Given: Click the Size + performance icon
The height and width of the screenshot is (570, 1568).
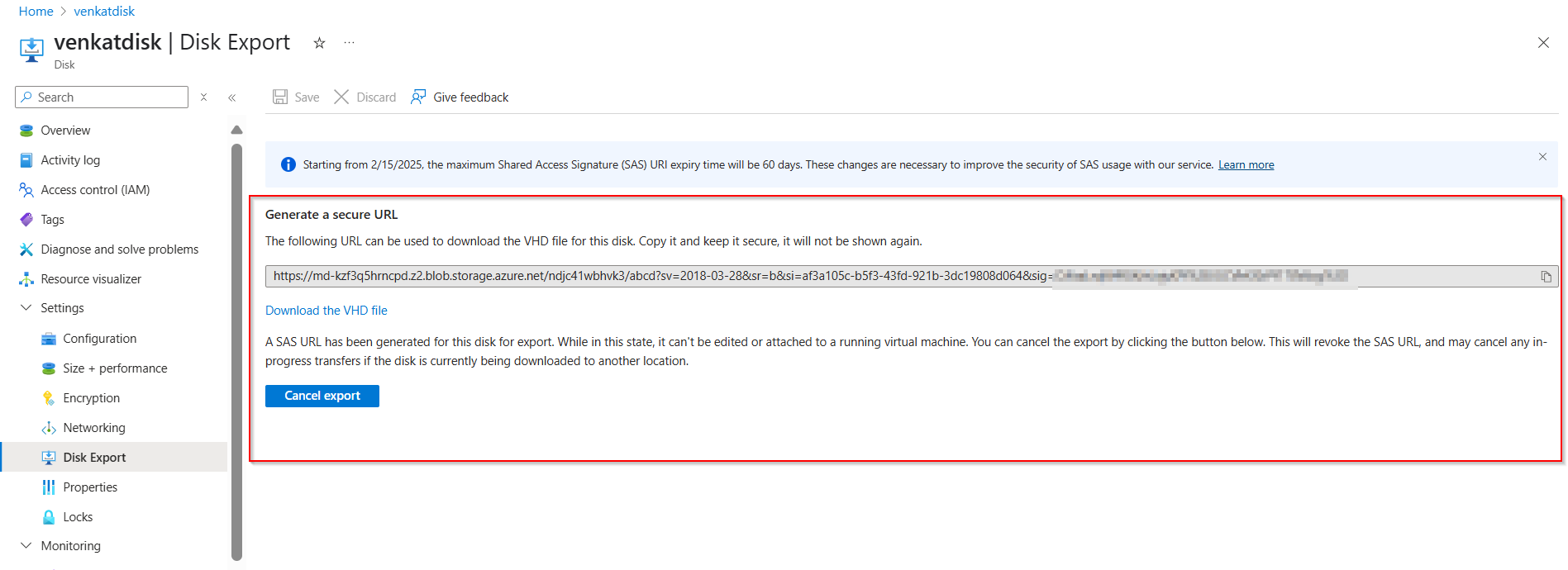Looking at the screenshot, I should point(49,368).
